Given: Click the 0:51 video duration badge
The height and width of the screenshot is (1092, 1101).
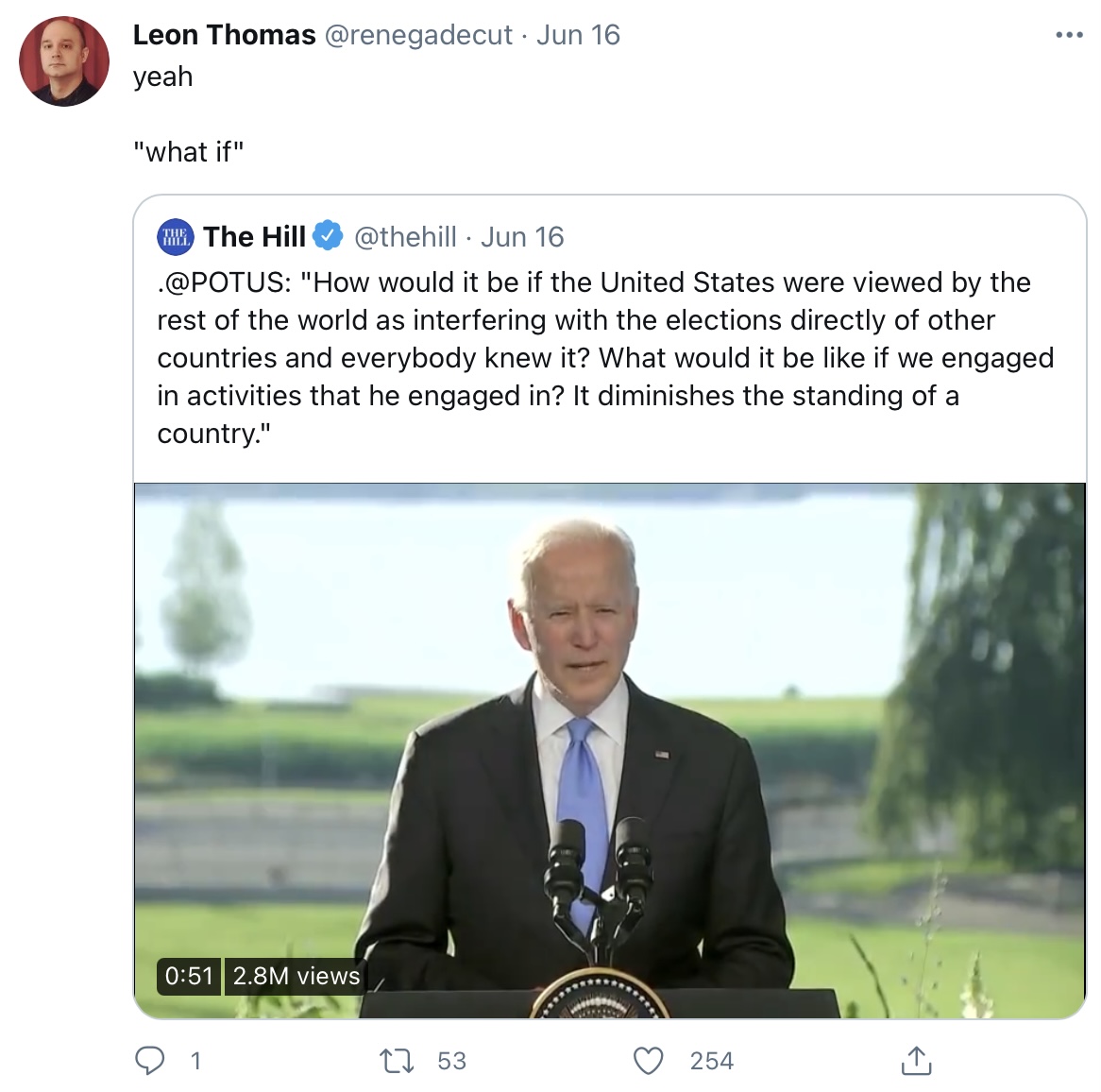Looking at the screenshot, I should 188,976.
